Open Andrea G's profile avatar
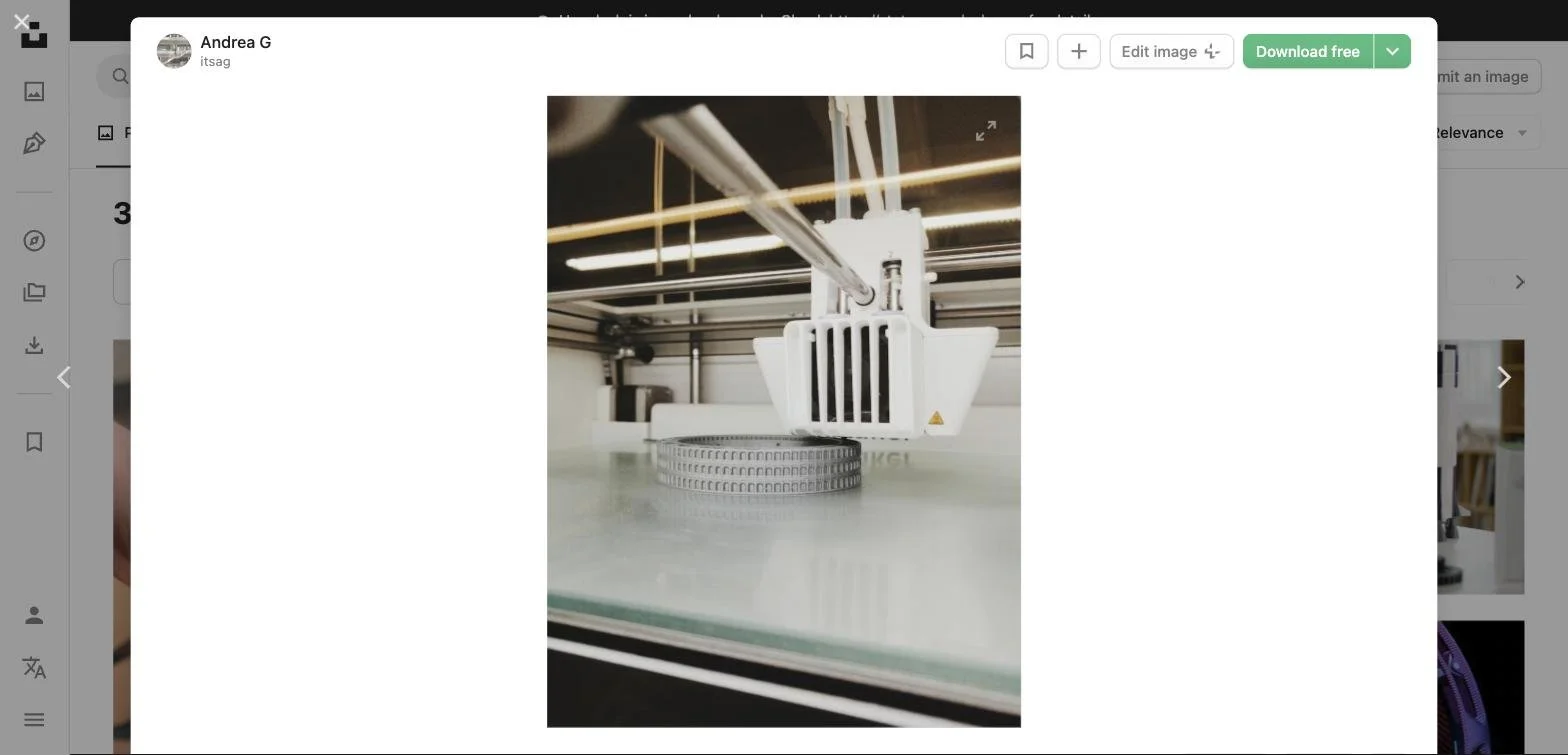Viewport: 1568px width, 755px height. 174,51
